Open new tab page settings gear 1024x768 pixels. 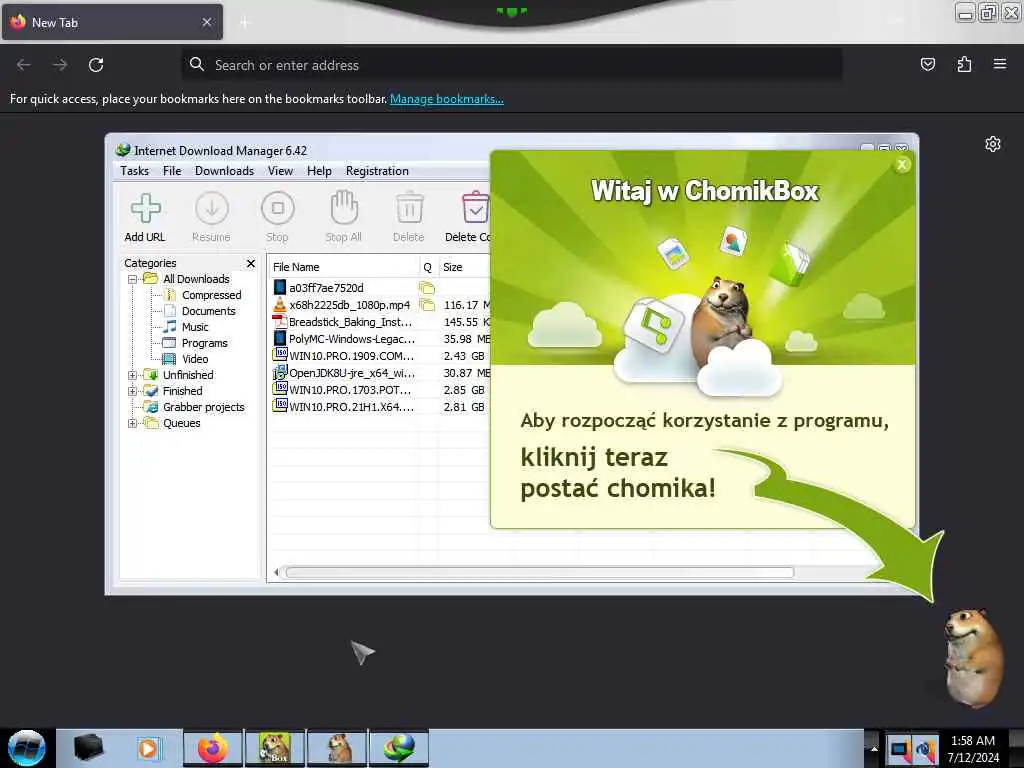point(993,144)
